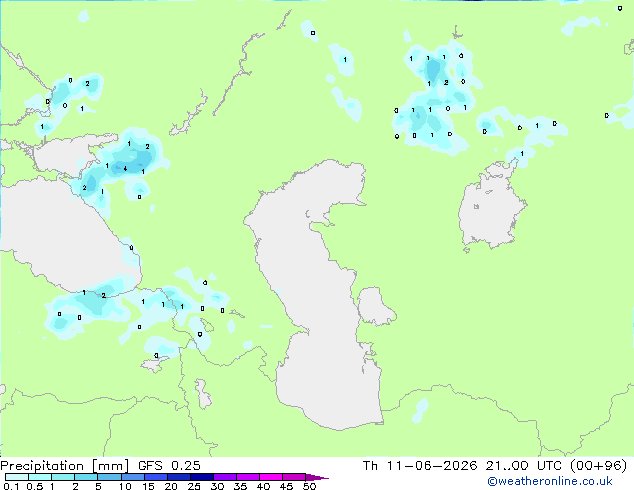The height and width of the screenshot is (490, 634).
Task: Click the 0.5–1 mm legend color swatch
Action: [x=40, y=477]
